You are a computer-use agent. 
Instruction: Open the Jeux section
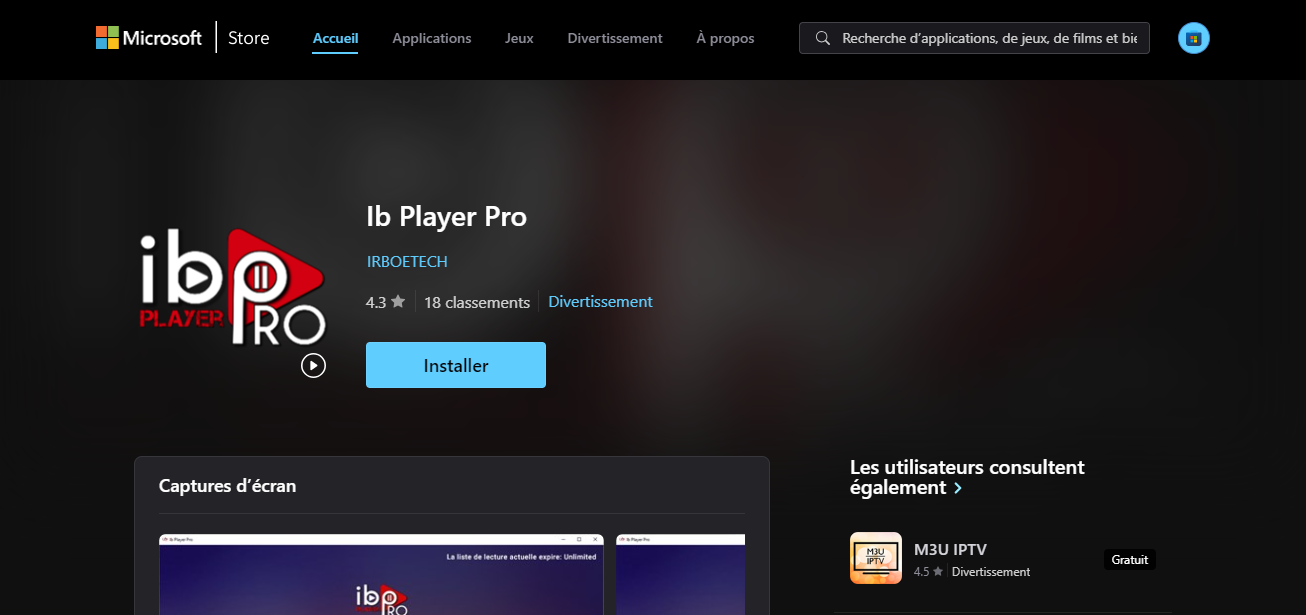[x=518, y=38]
